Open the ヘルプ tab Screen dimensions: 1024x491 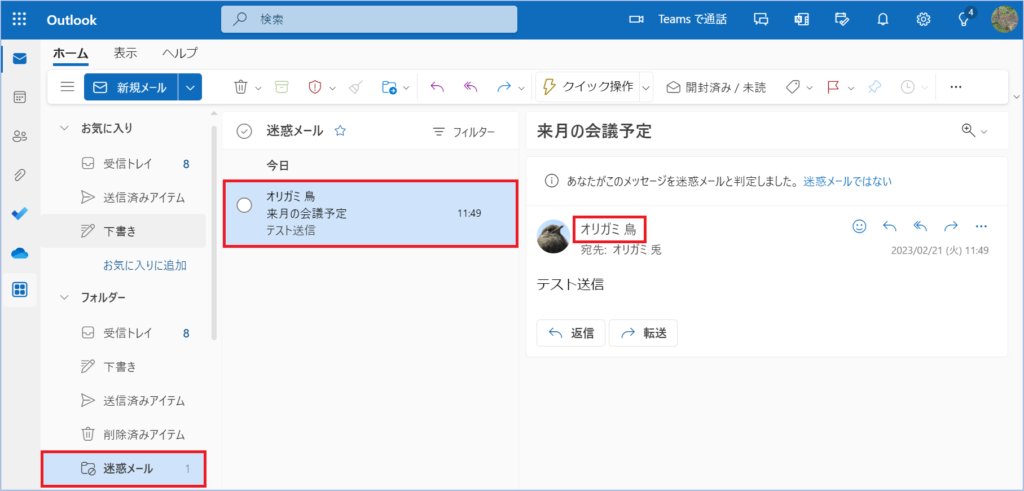coord(180,53)
